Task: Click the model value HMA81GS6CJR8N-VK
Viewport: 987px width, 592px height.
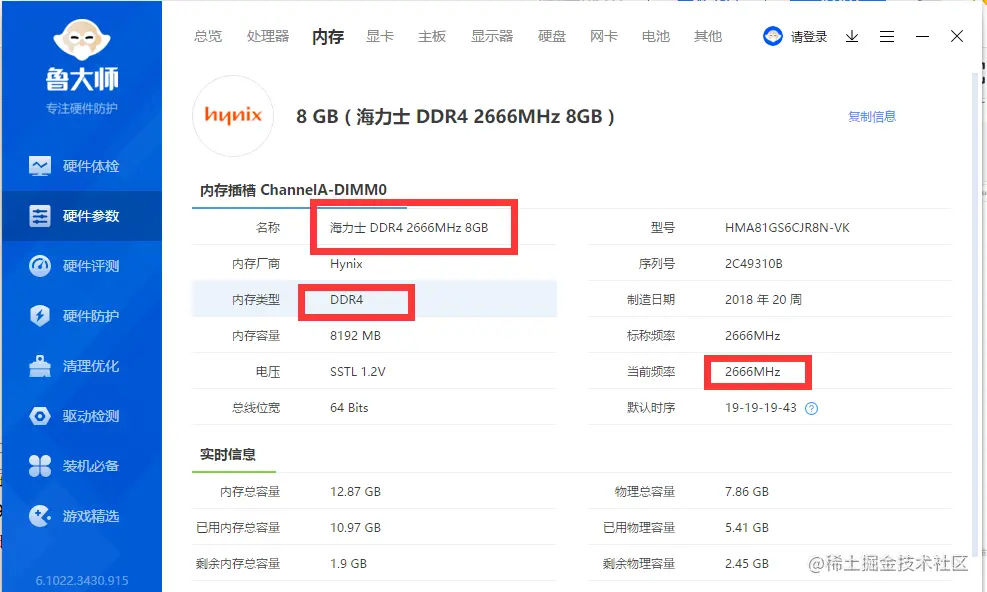Action: coord(787,228)
